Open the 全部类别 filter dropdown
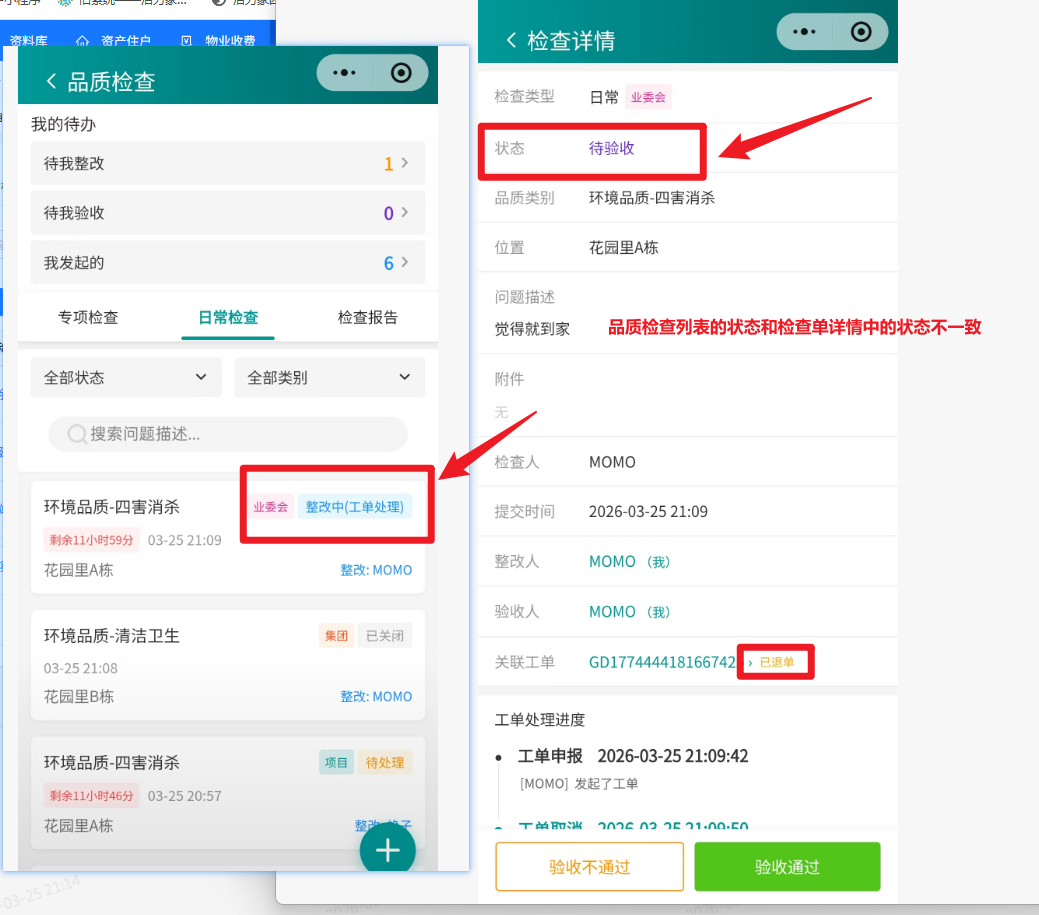The image size is (1039, 915). tap(329, 377)
